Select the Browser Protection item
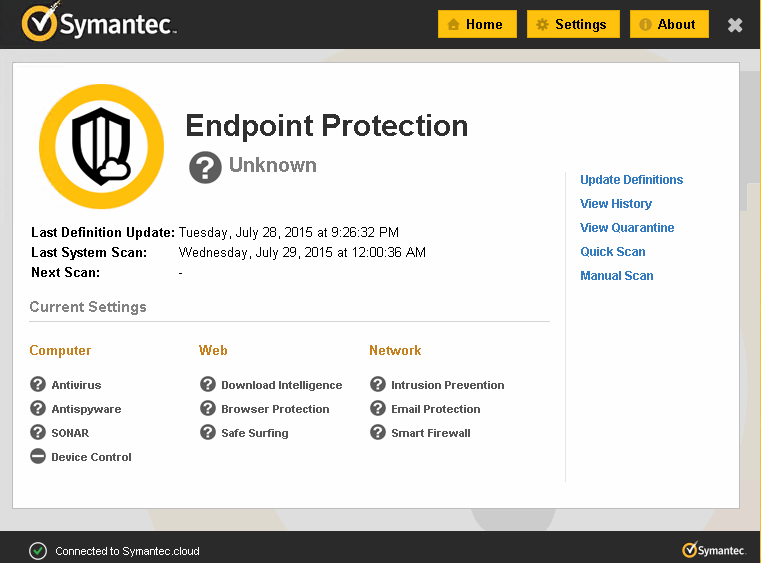The width and height of the screenshot is (761, 563). [275, 409]
